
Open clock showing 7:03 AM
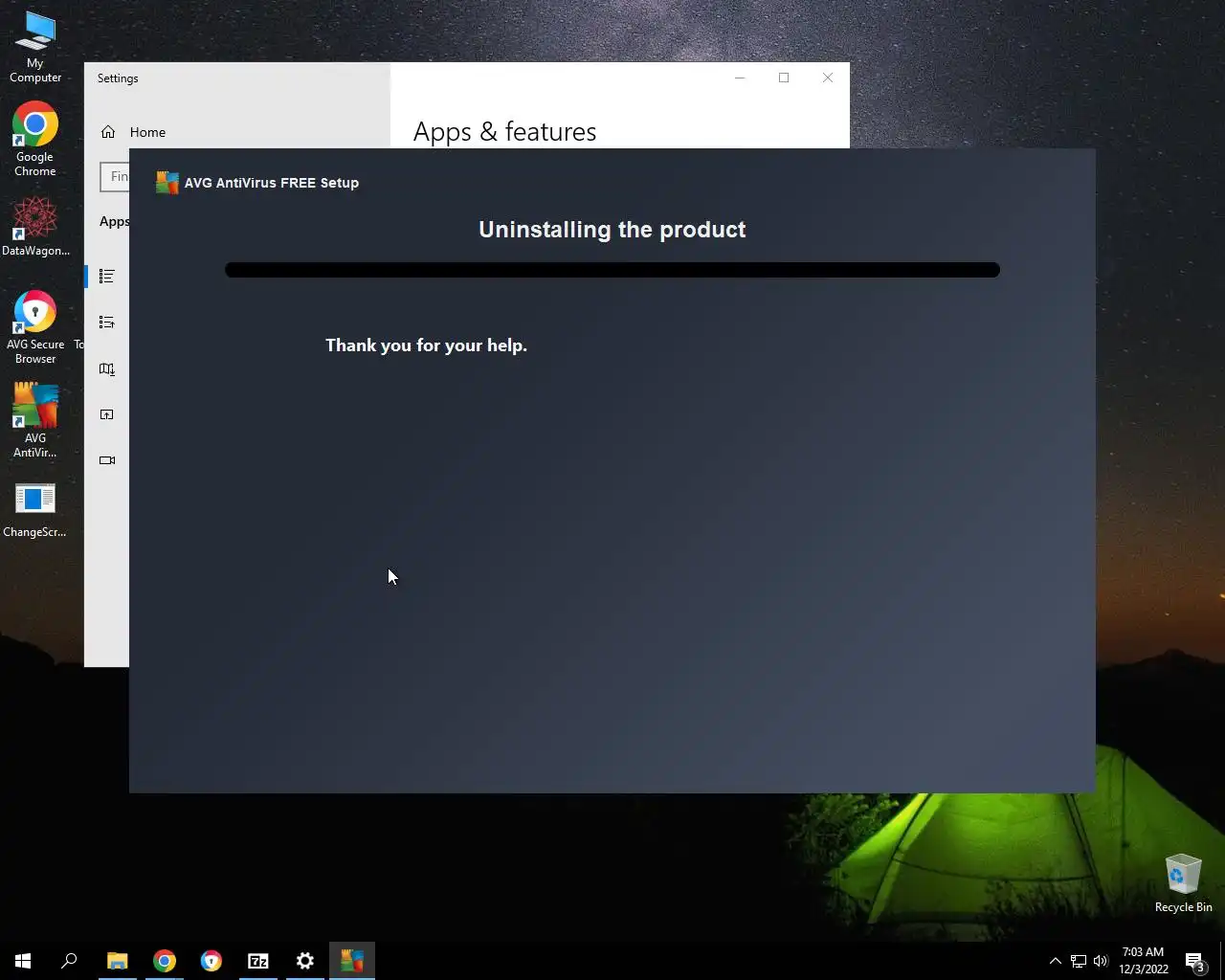pos(1144,961)
